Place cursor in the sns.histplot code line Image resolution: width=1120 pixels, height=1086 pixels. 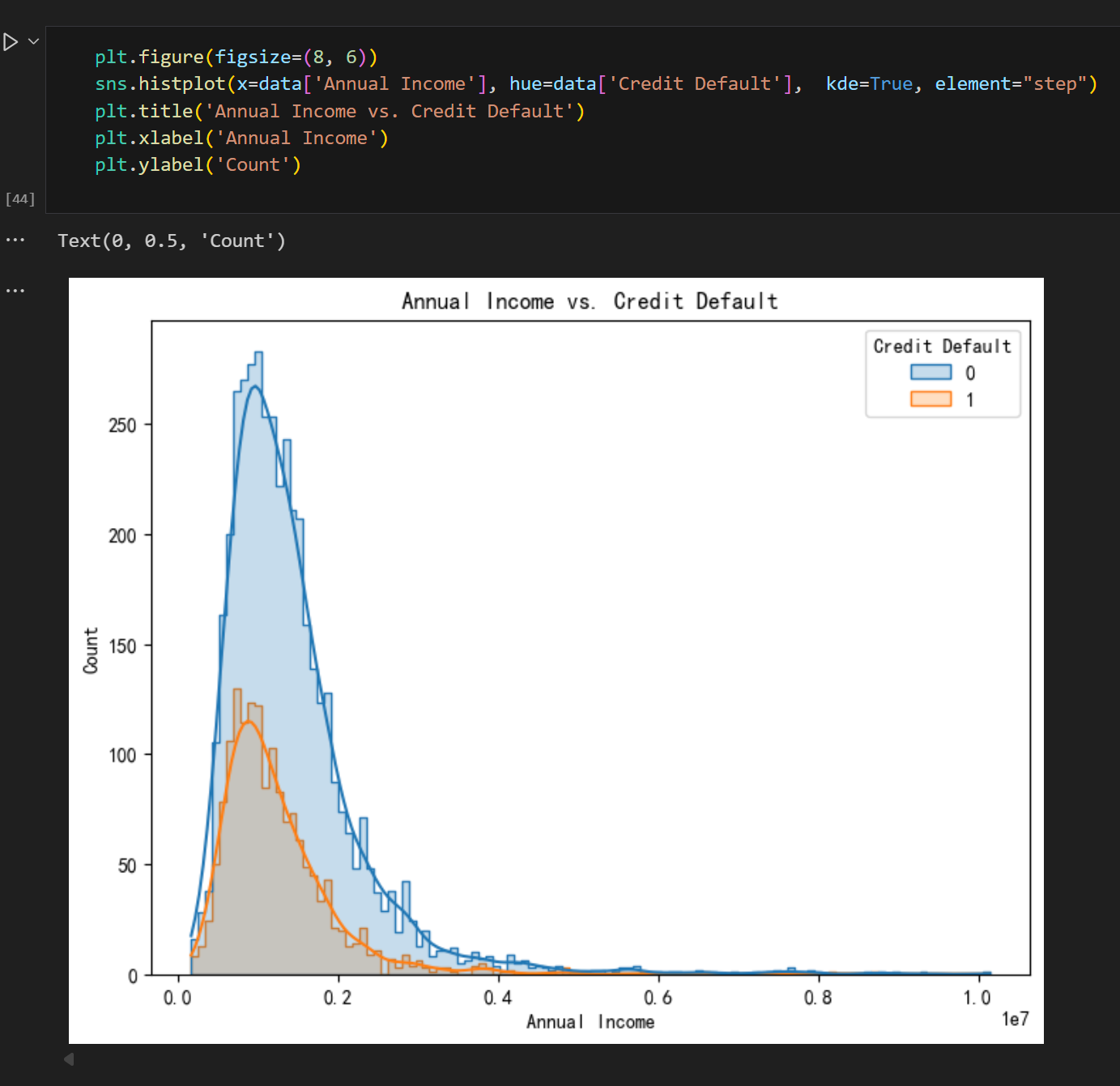tap(596, 84)
